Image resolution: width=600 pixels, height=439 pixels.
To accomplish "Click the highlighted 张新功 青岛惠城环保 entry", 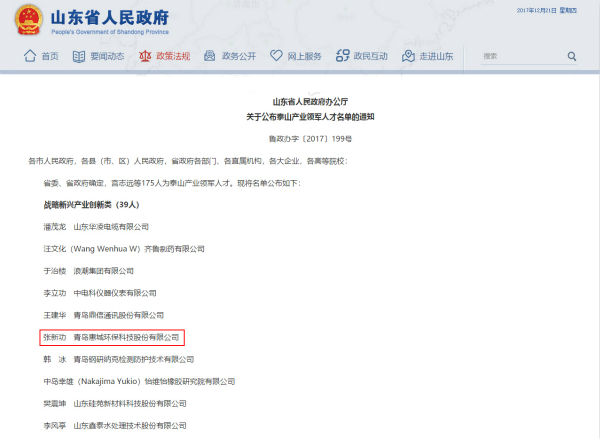I will tap(111, 338).
